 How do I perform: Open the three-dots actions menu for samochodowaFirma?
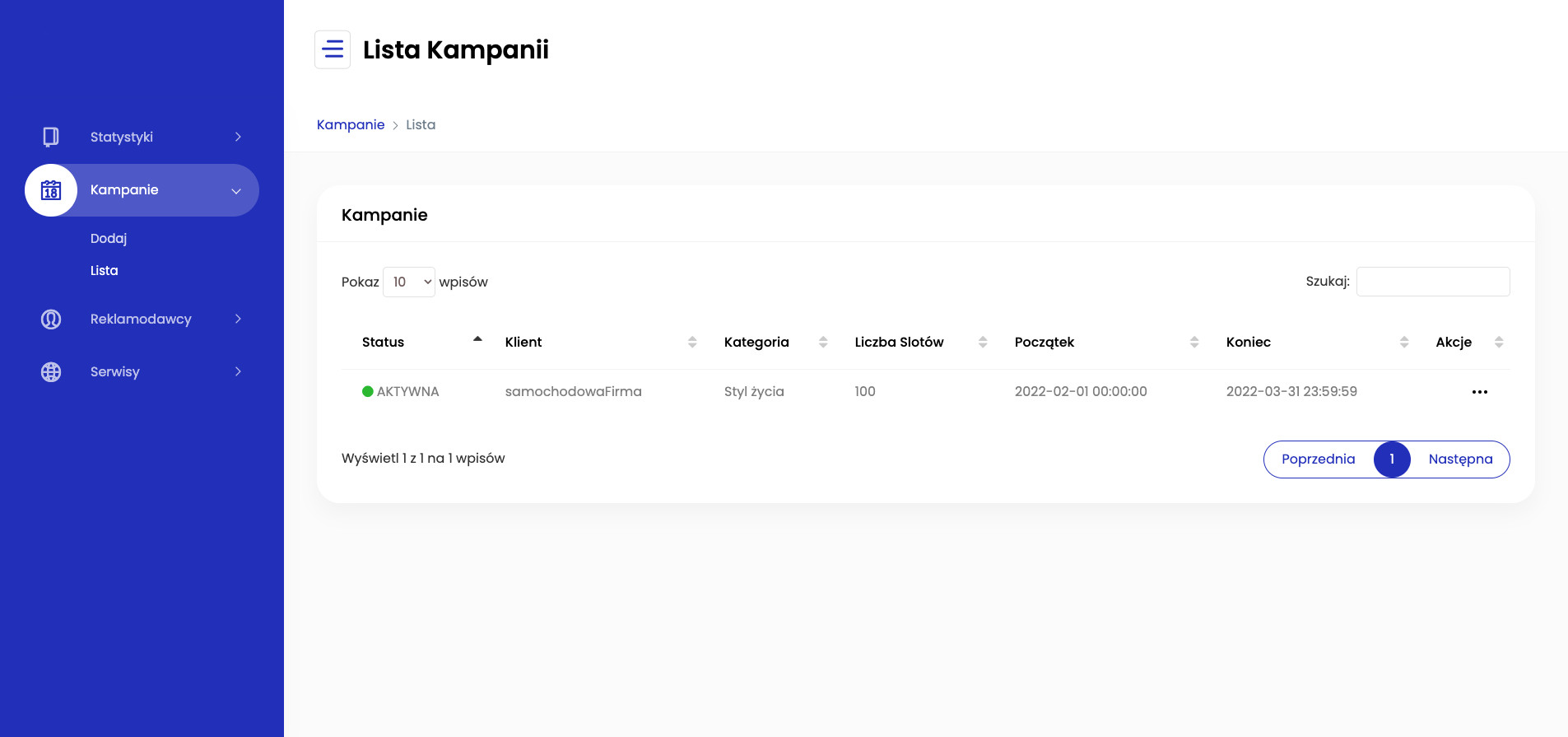[x=1479, y=392]
